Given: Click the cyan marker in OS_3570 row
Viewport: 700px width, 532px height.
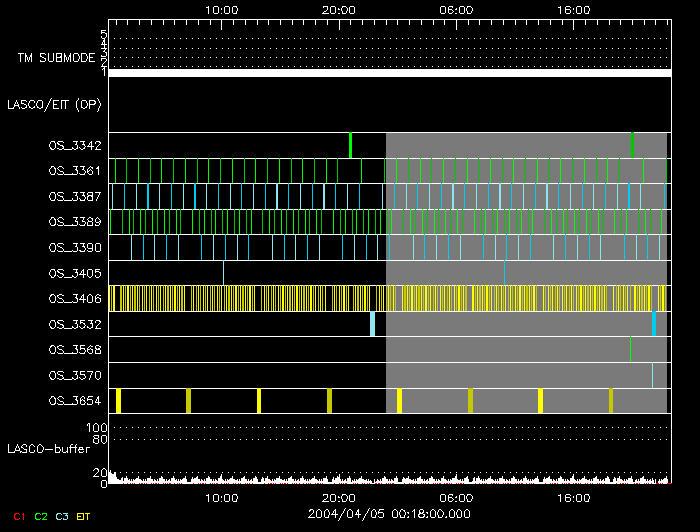Looking at the screenshot, I should [x=652, y=375].
